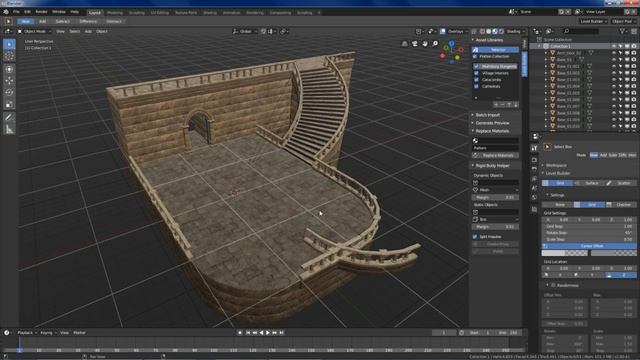Click the Surface mode button in Level Builder
Image resolution: width=640 pixels, height=360 pixels.
point(590,183)
